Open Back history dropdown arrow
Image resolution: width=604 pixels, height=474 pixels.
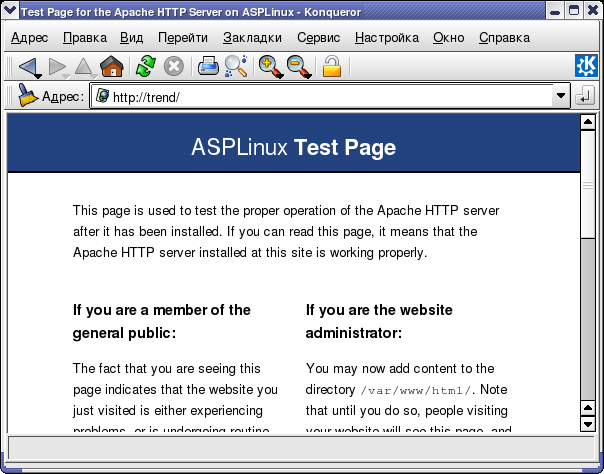tap(38, 77)
